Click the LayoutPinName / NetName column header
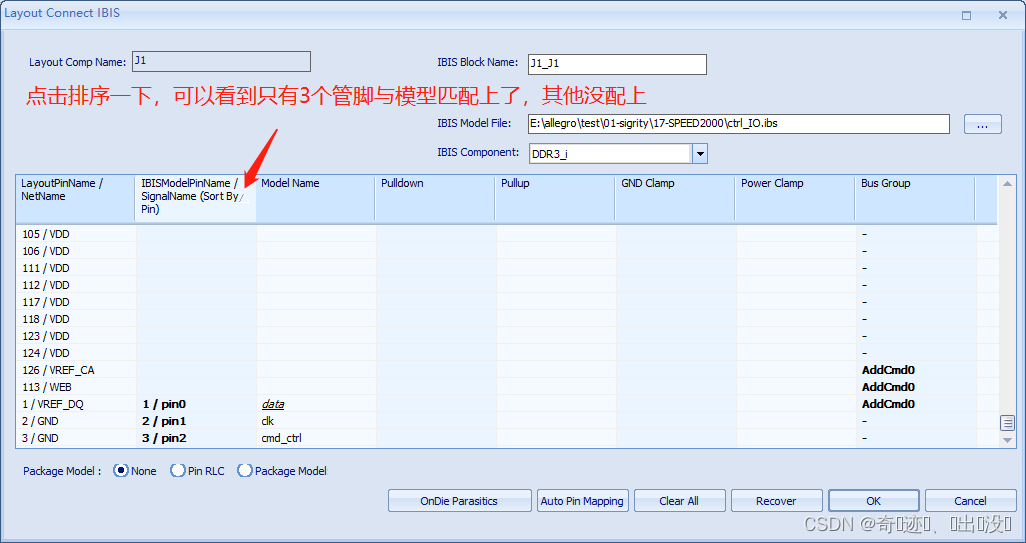 click(75, 198)
